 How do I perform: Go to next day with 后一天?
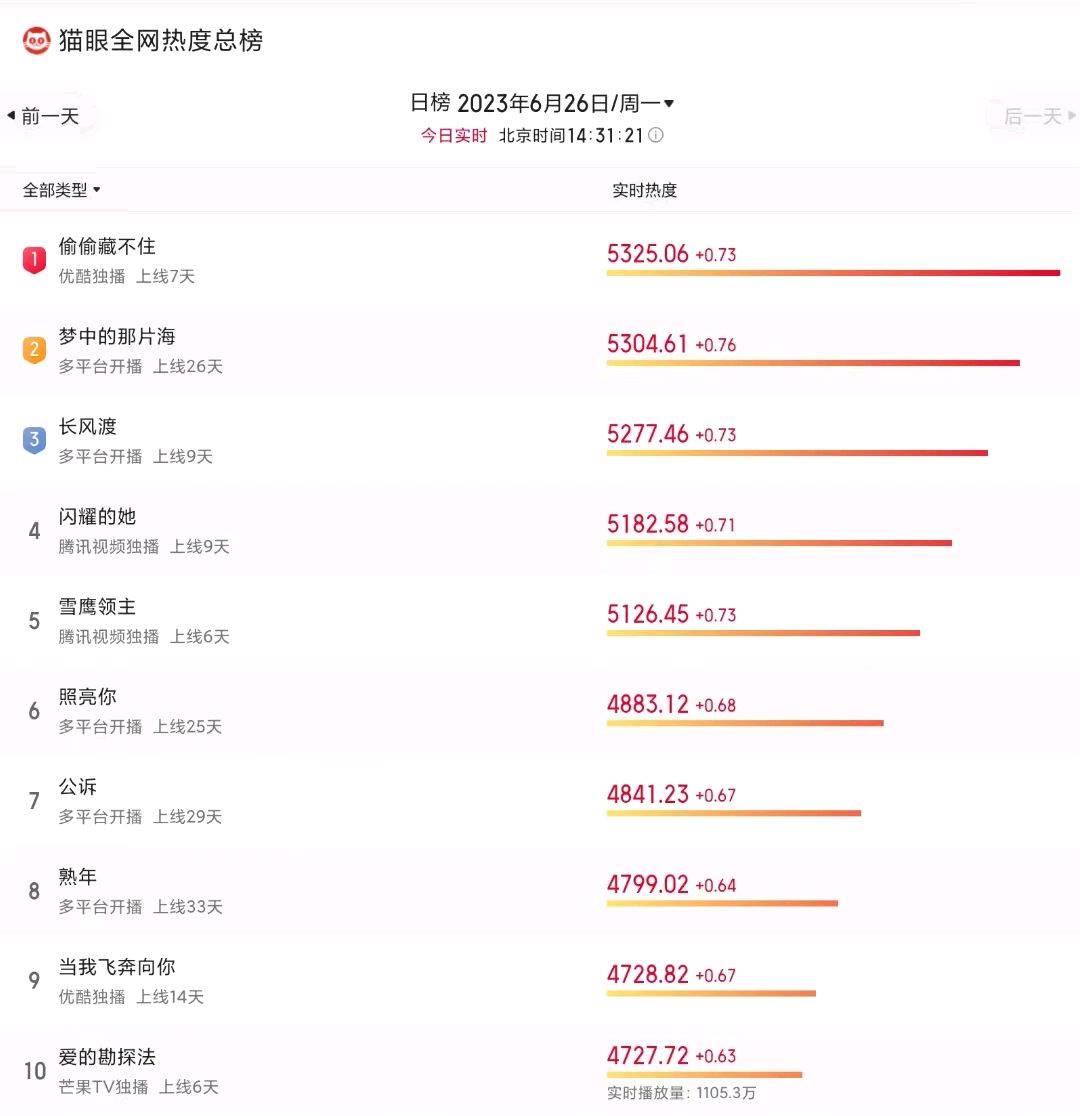(x=1032, y=116)
